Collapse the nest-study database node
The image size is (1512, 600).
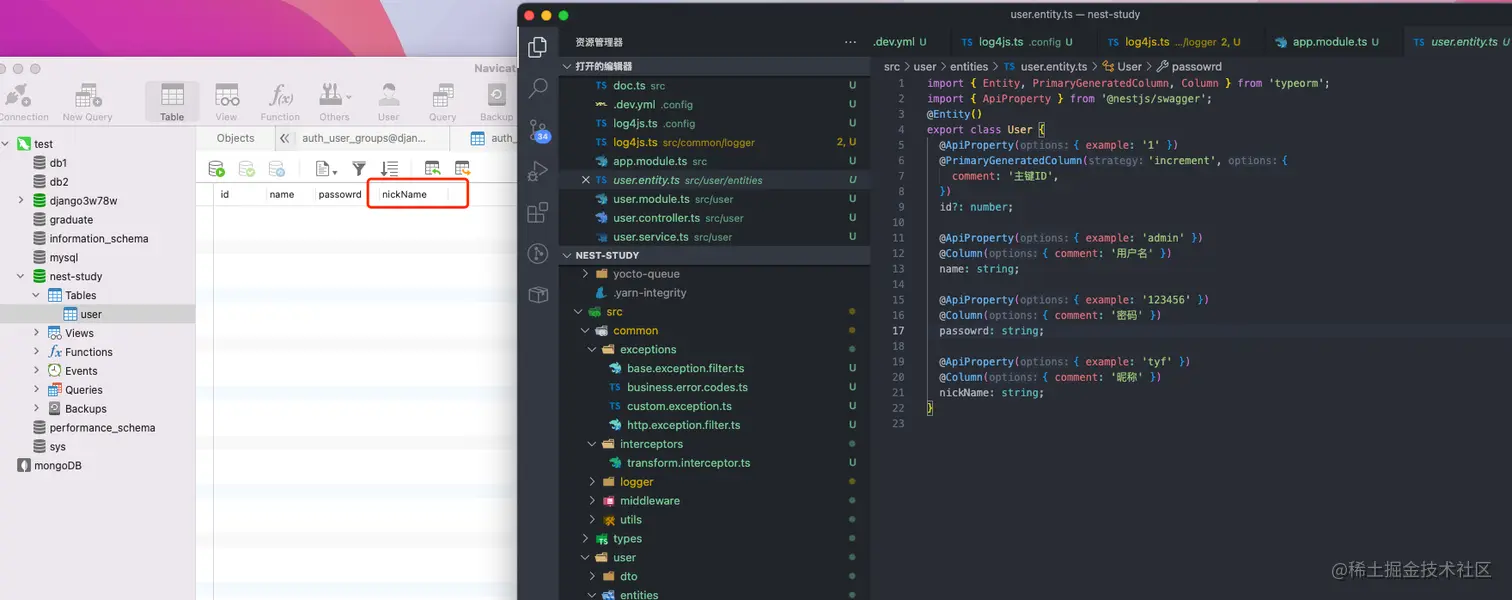click(21, 276)
